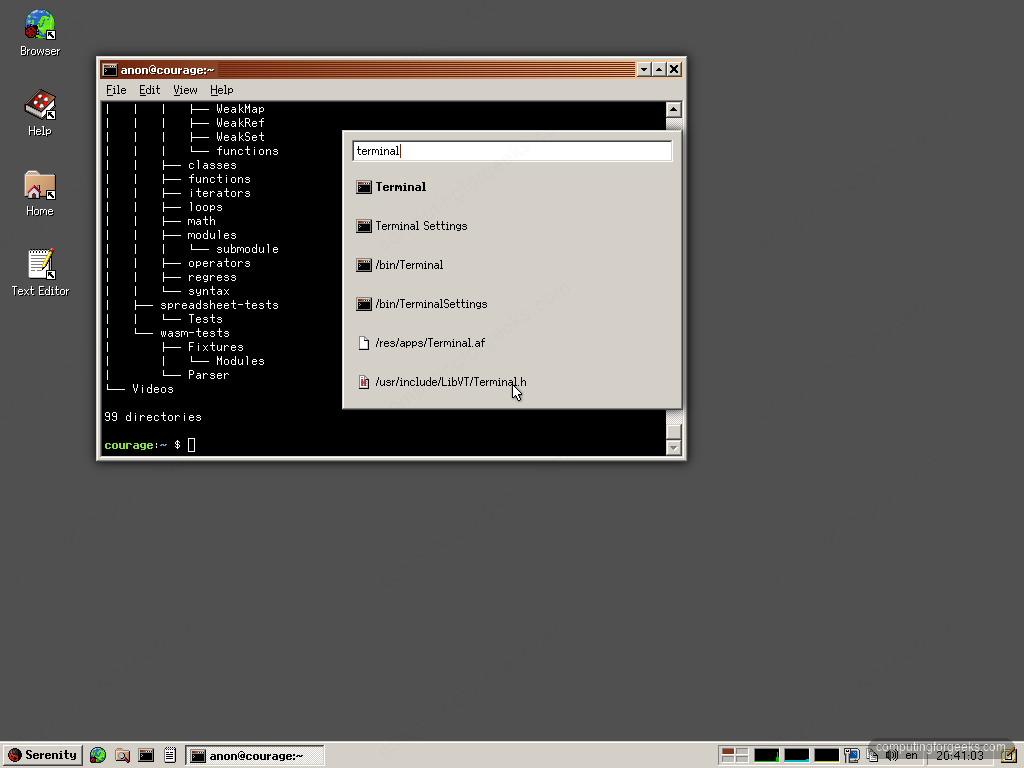Click the CPU usage graph applet
The image size is (1024, 768).
(767, 756)
